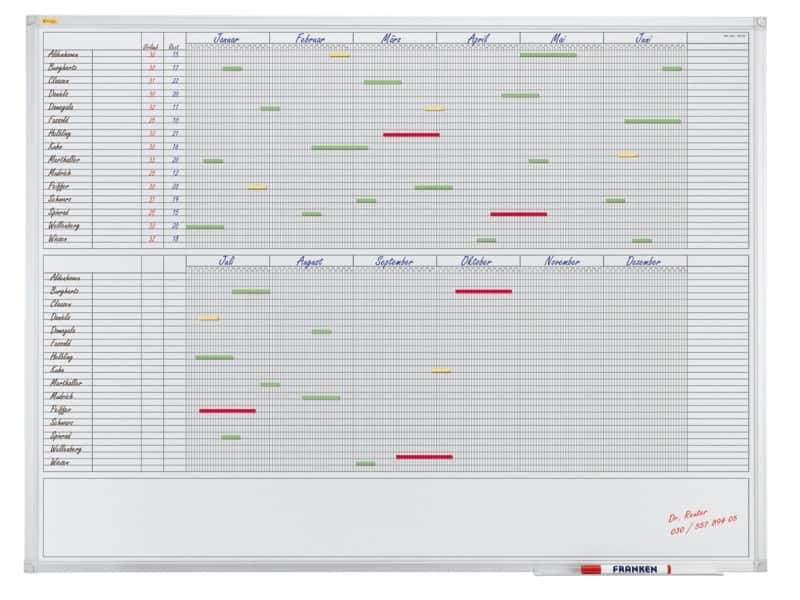Click the red Pfeiffer bar in Juli
Screen dimensions: 800x600
(227, 410)
